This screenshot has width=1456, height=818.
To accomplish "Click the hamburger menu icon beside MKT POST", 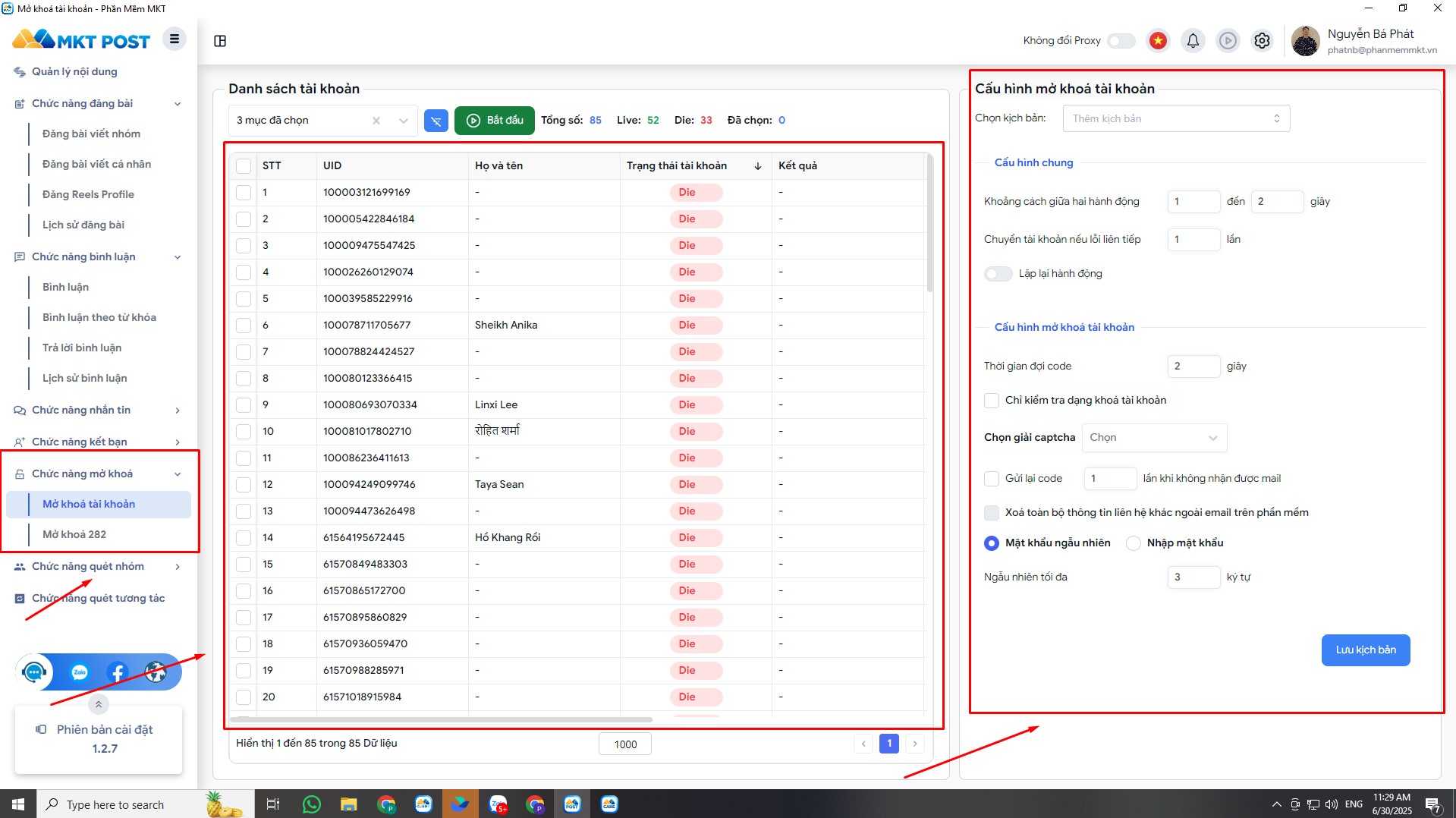I will point(174,39).
